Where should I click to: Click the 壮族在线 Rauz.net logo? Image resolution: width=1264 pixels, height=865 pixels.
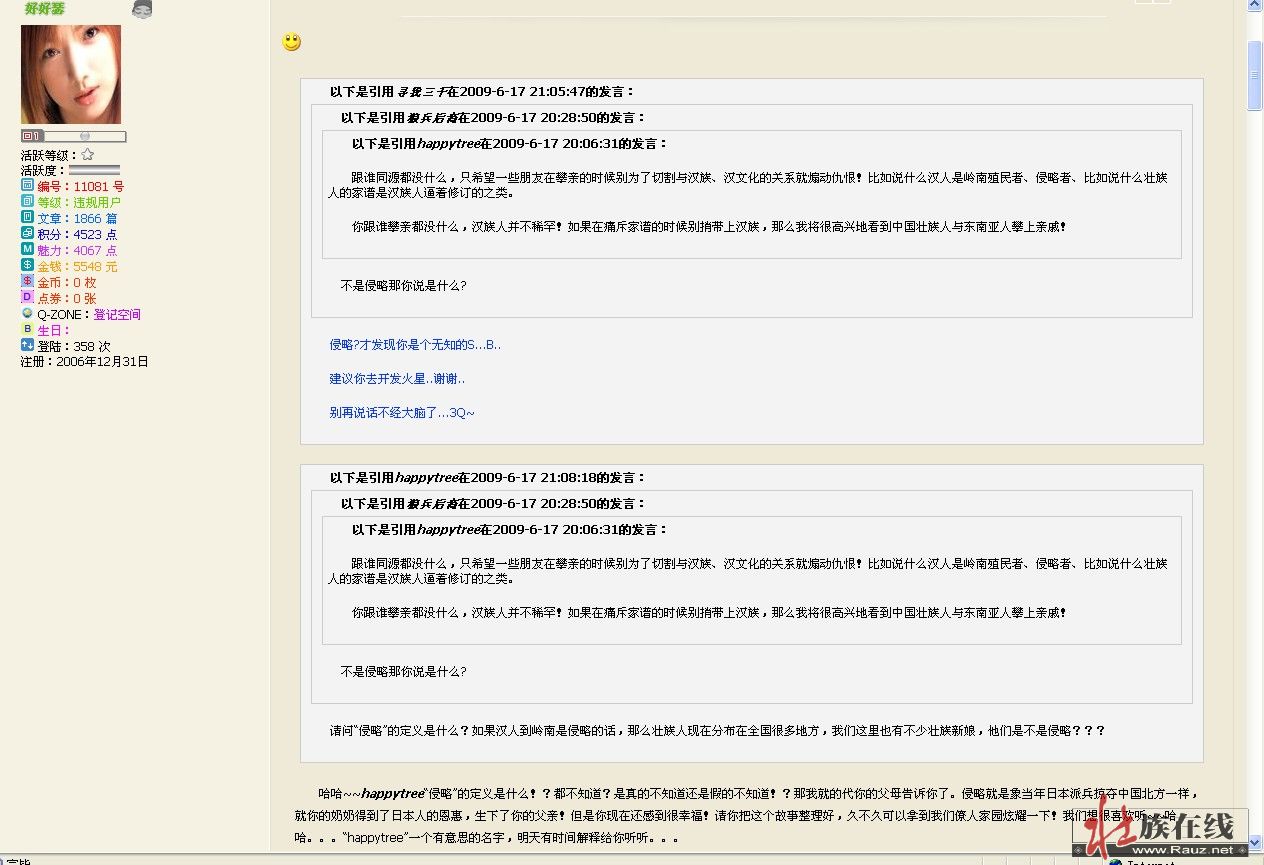click(1160, 828)
